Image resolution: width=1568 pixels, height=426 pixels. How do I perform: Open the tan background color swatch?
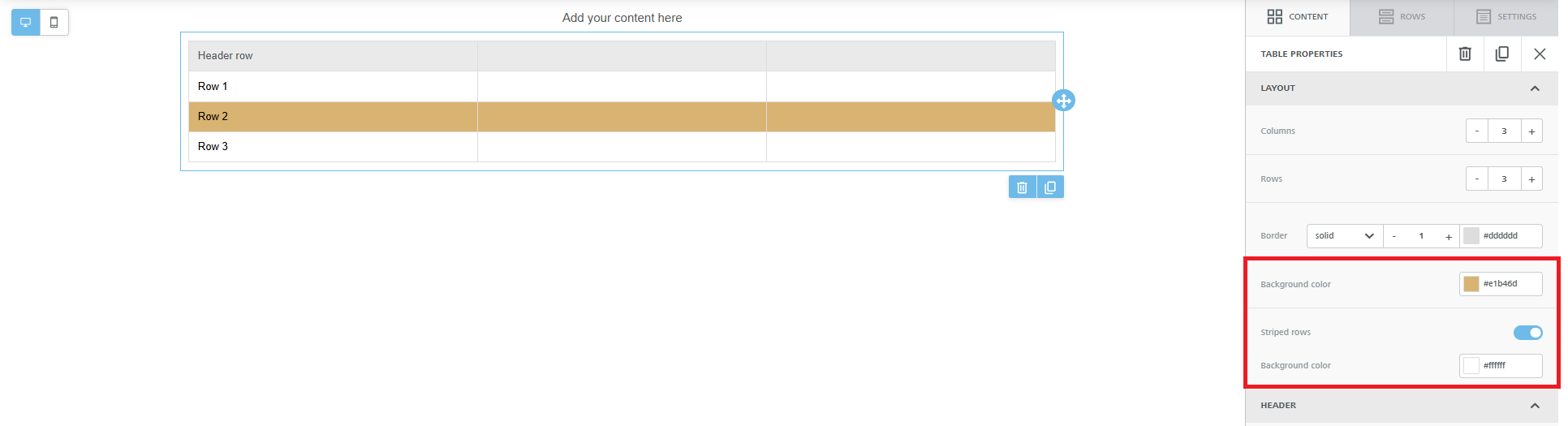tap(1471, 284)
